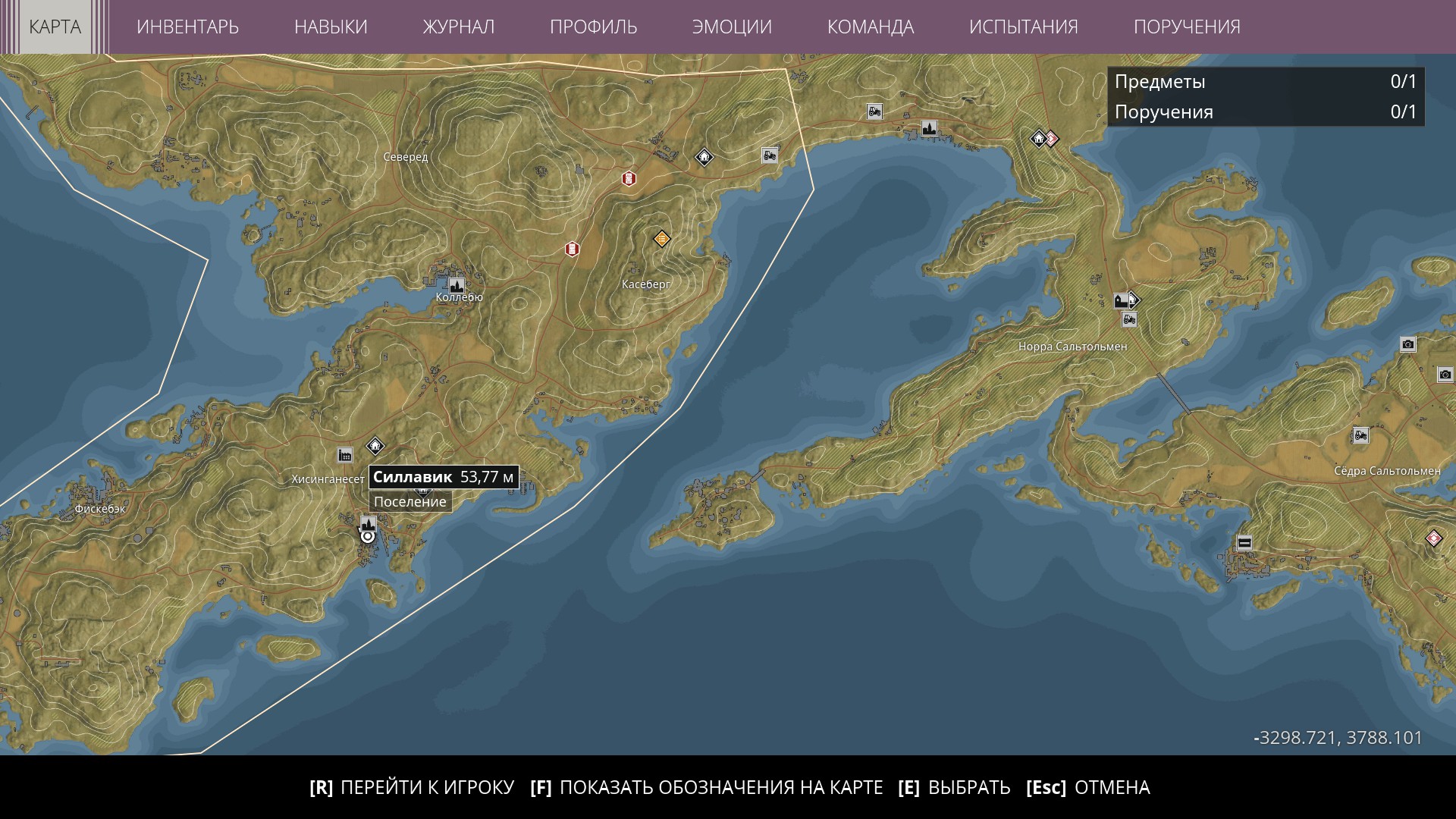Open the ПРОФИЛЬ tab

(x=594, y=27)
